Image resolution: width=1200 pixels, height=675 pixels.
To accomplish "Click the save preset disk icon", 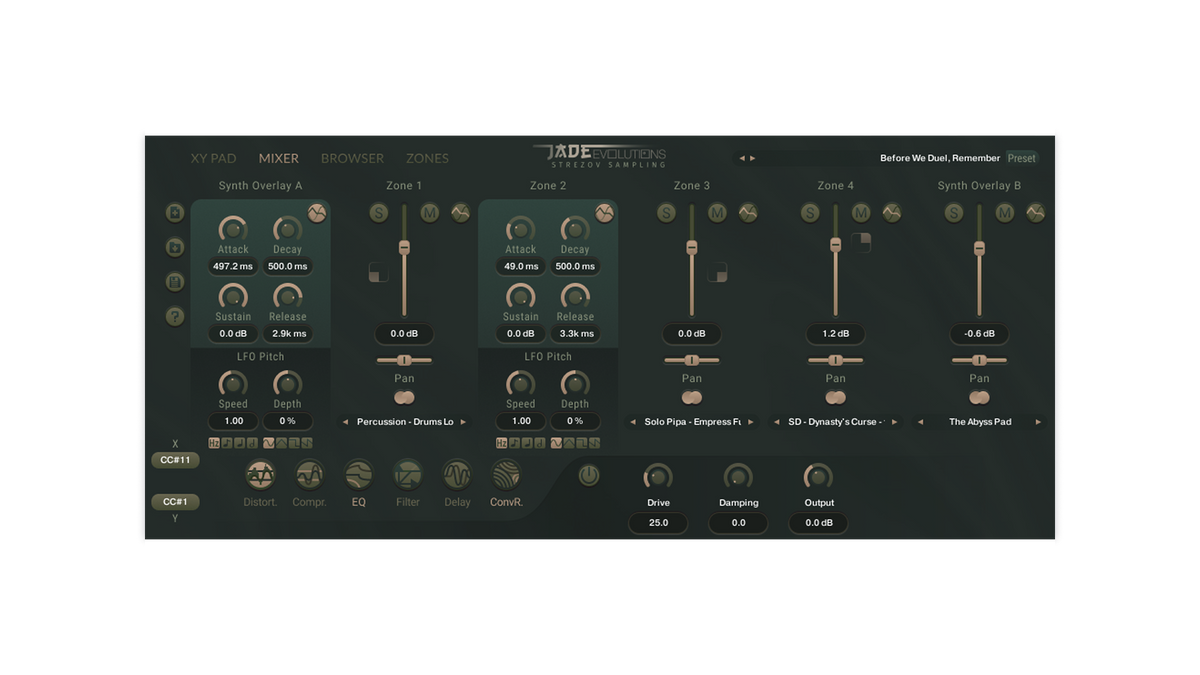I will click(x=175, y=282).
